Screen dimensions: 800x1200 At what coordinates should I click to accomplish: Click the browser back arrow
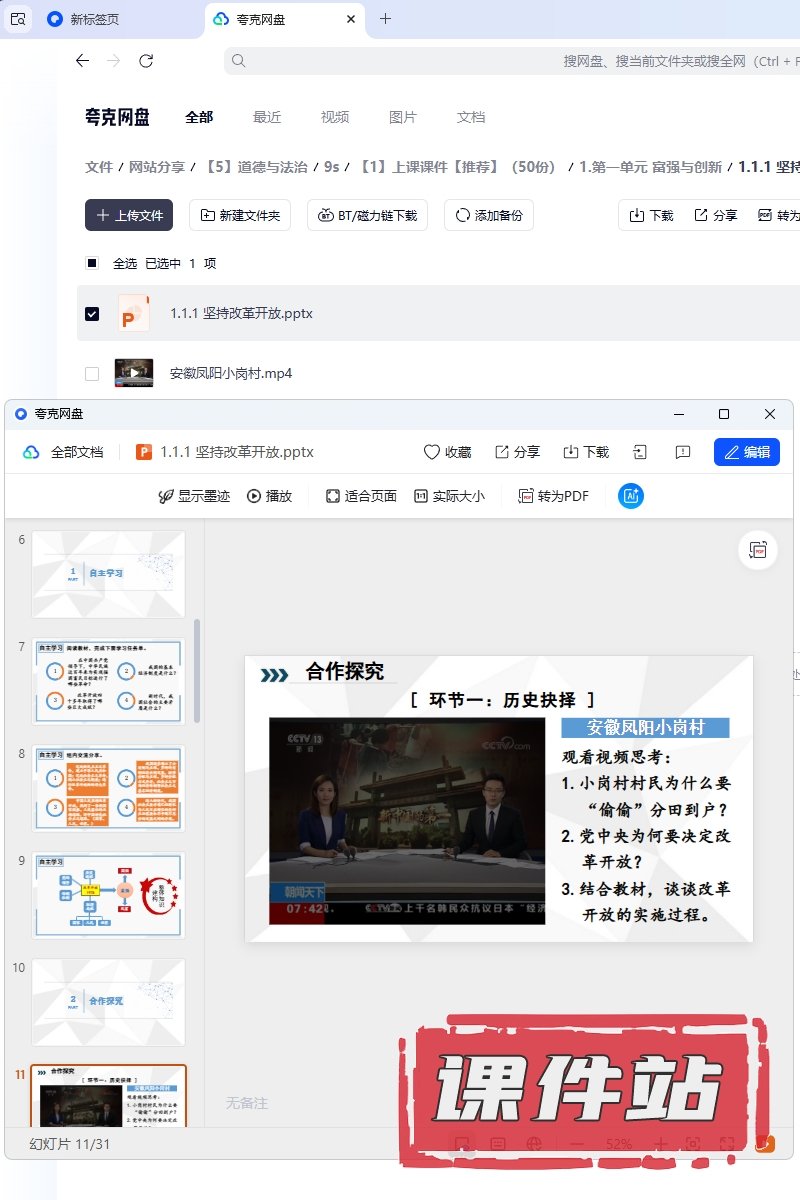(x=82, y=61)
